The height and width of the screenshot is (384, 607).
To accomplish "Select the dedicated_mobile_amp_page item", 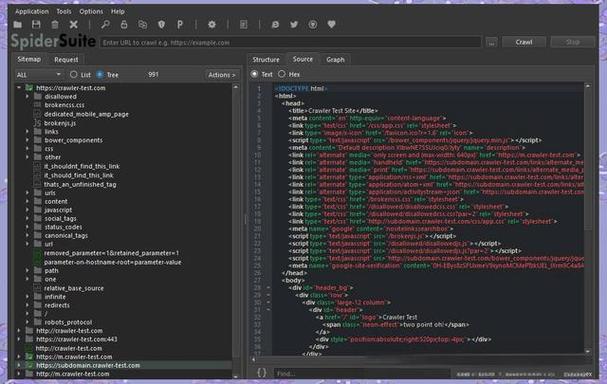I will [x=86, y=114].
